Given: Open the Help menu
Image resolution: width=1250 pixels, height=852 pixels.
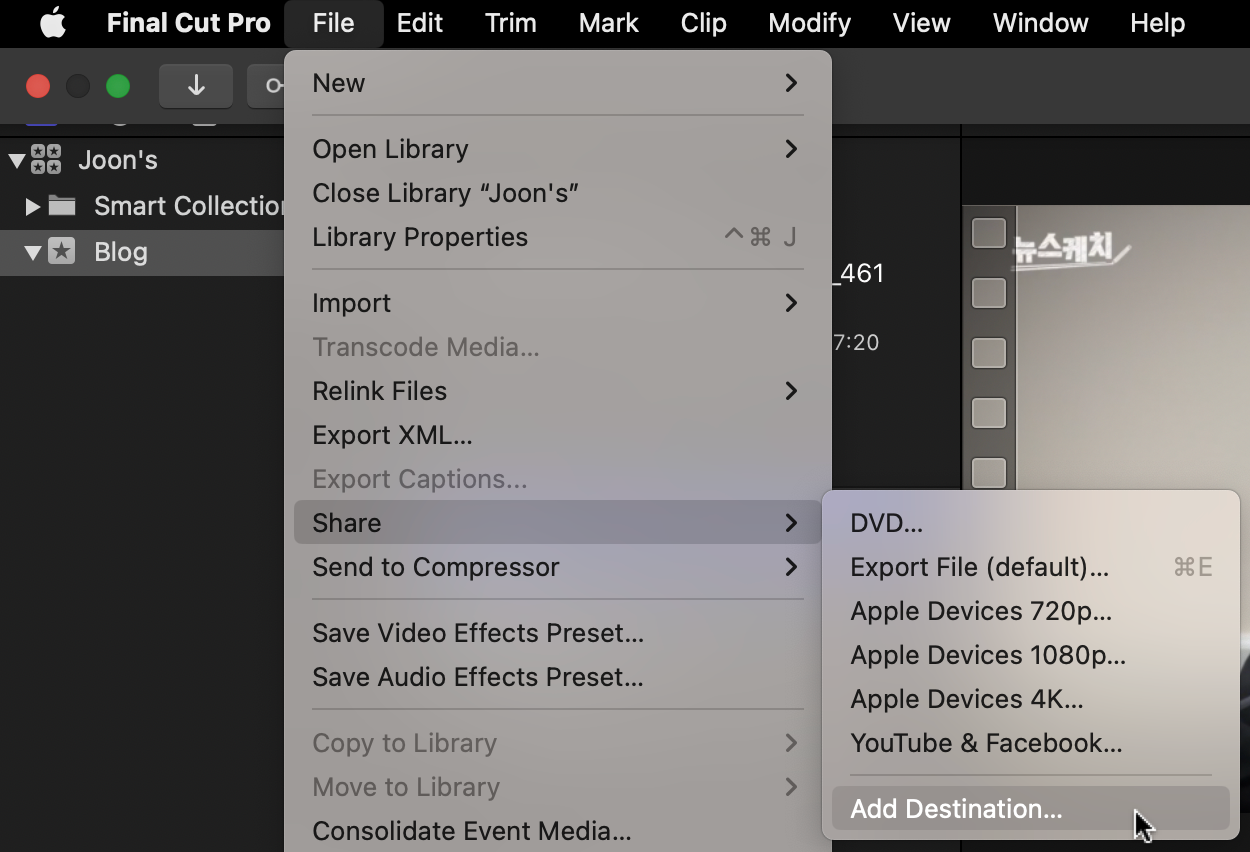Looking at the screenshot, I should coord(1158,23).
